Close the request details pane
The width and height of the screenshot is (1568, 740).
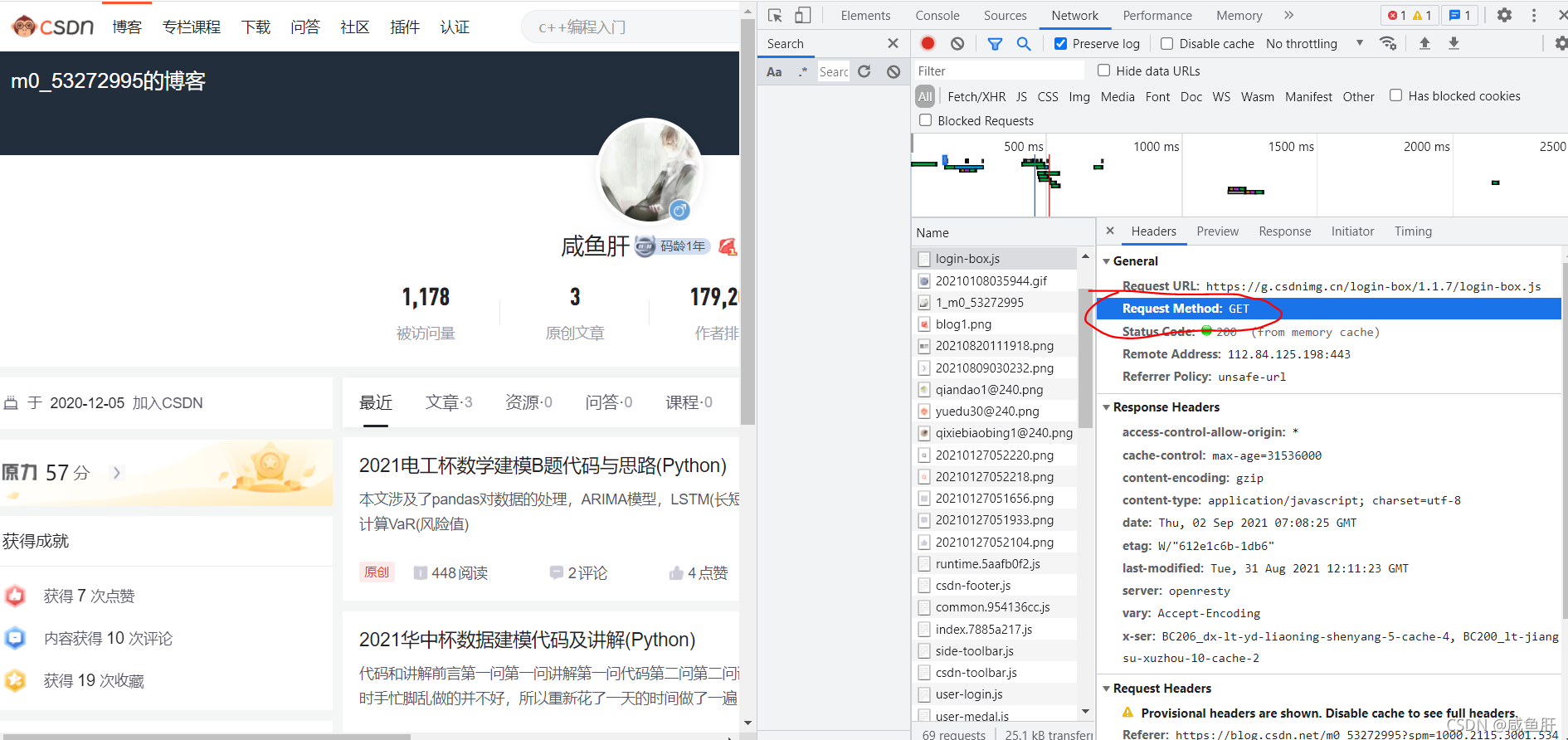pos(1110,231)
